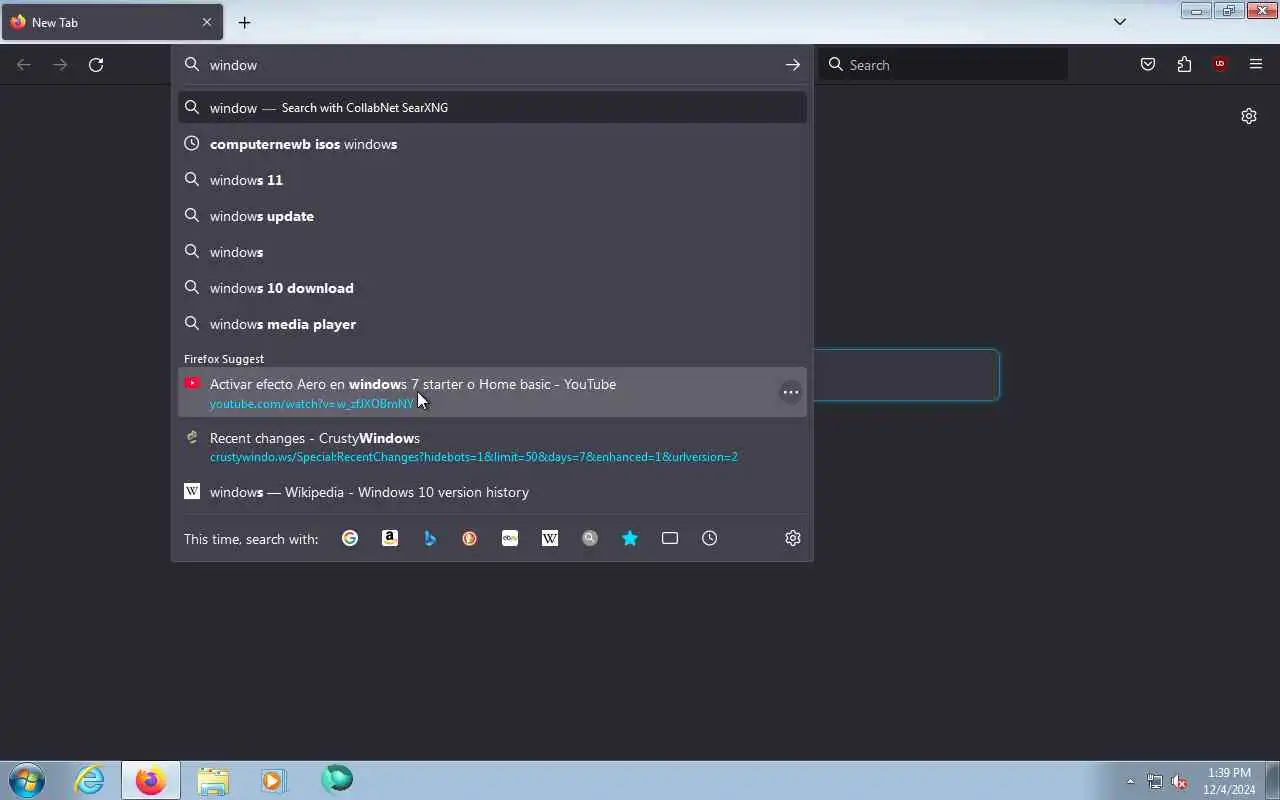Screen dimensions: 1280x800
Task: Open Windows Explorer folder on taskbar
Action: (212, 780)
